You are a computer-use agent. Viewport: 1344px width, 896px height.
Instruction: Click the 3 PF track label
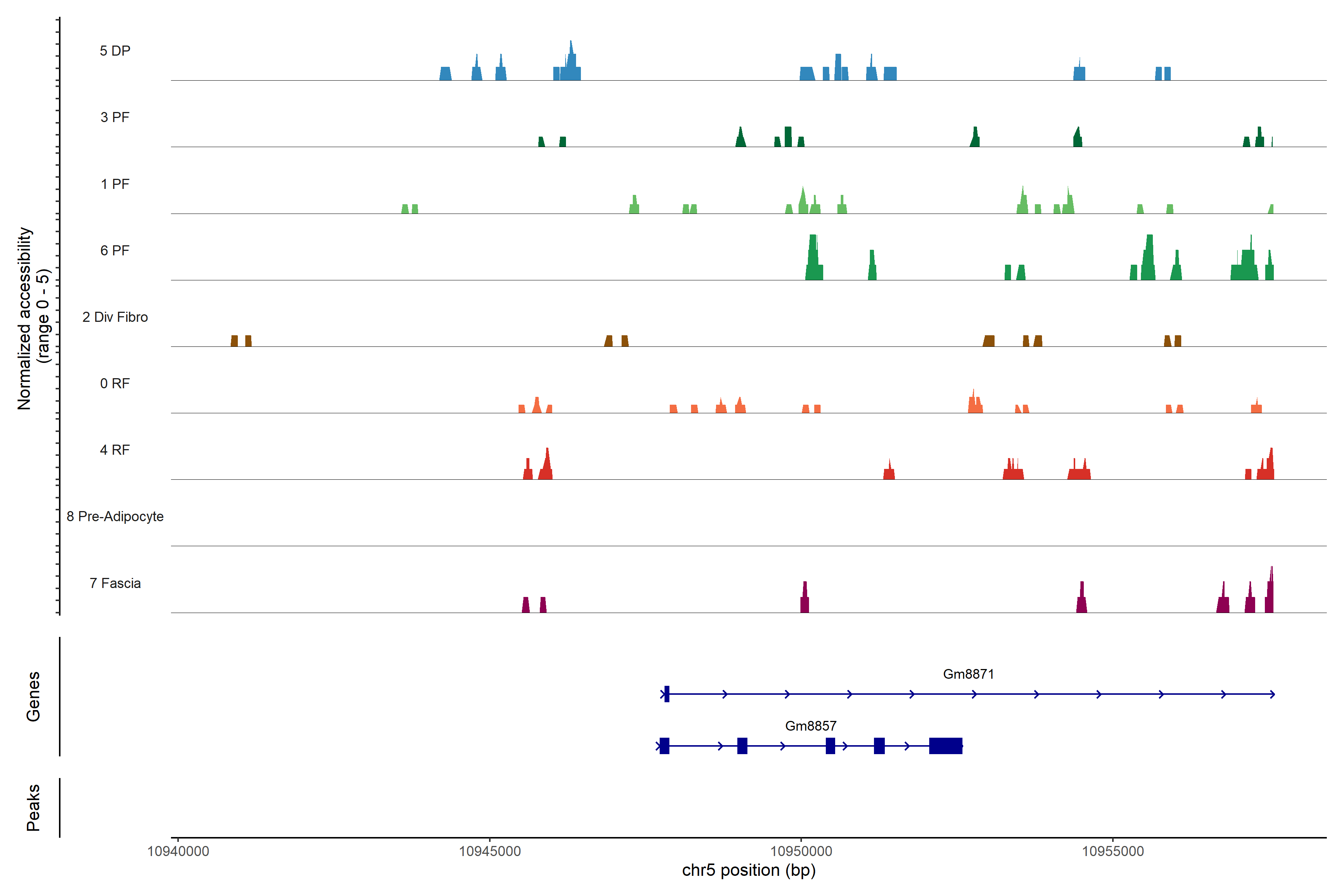click(115, 117)
